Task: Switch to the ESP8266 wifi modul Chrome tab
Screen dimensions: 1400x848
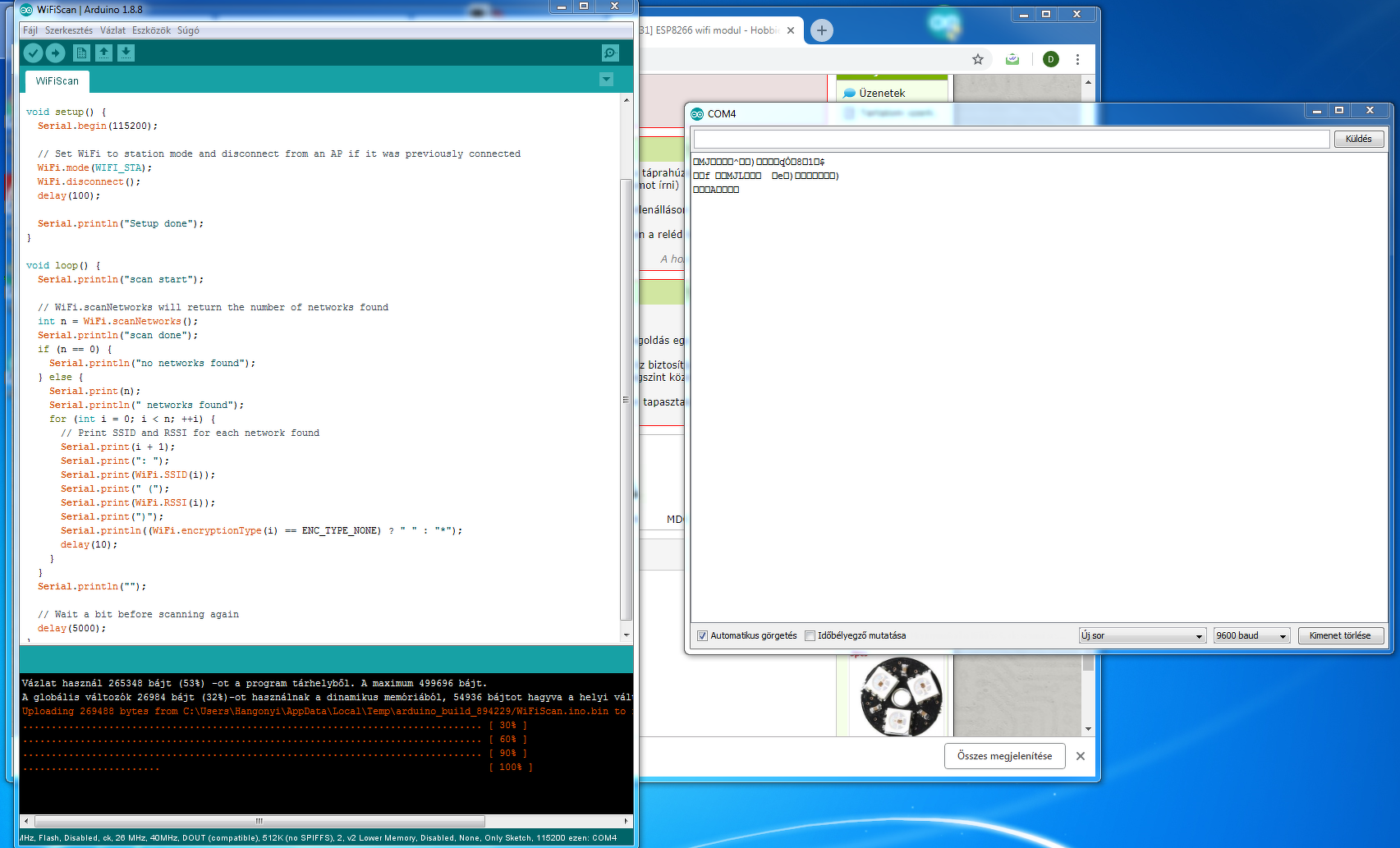Action: [x=710, y=30]
